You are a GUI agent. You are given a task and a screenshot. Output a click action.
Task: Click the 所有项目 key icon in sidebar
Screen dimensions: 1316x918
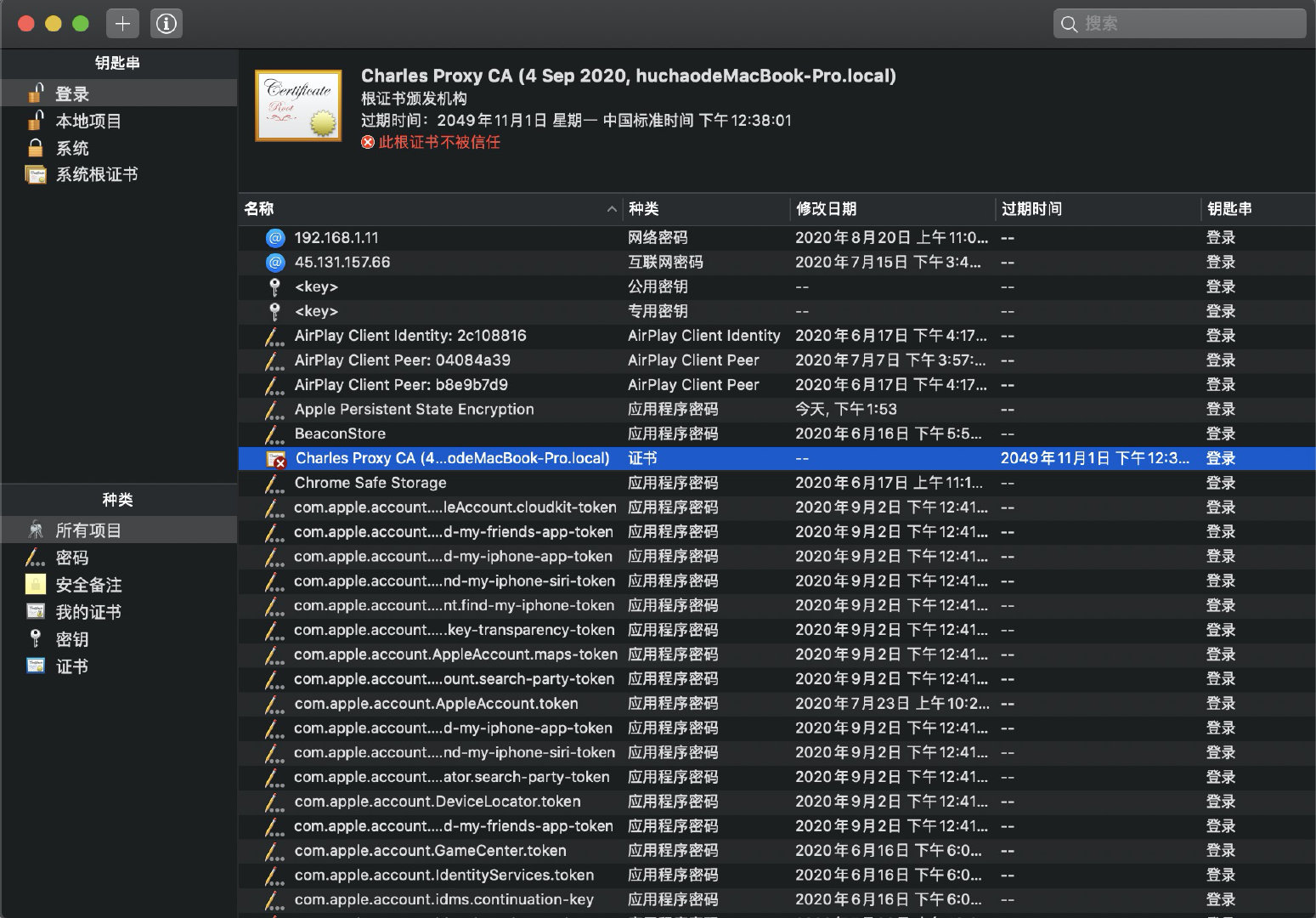pyautogui.click(x=36, y=529)
